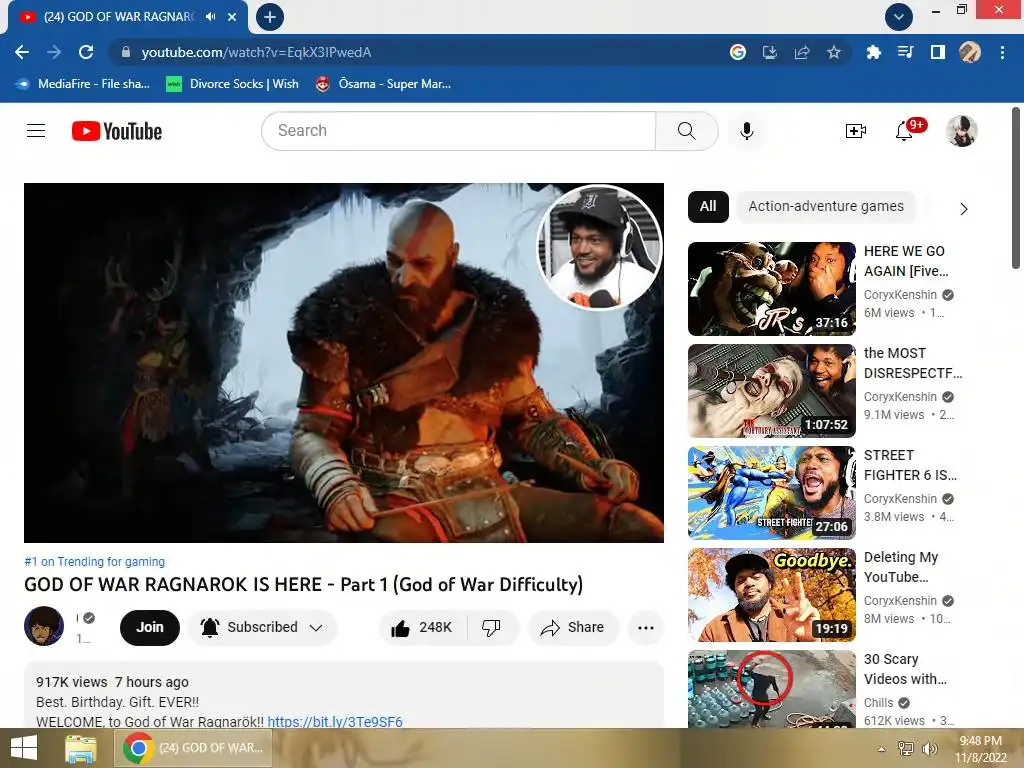1024x768 pixels.
Task: Go to the YouTube home logo
Action: (x=117, y=131)
